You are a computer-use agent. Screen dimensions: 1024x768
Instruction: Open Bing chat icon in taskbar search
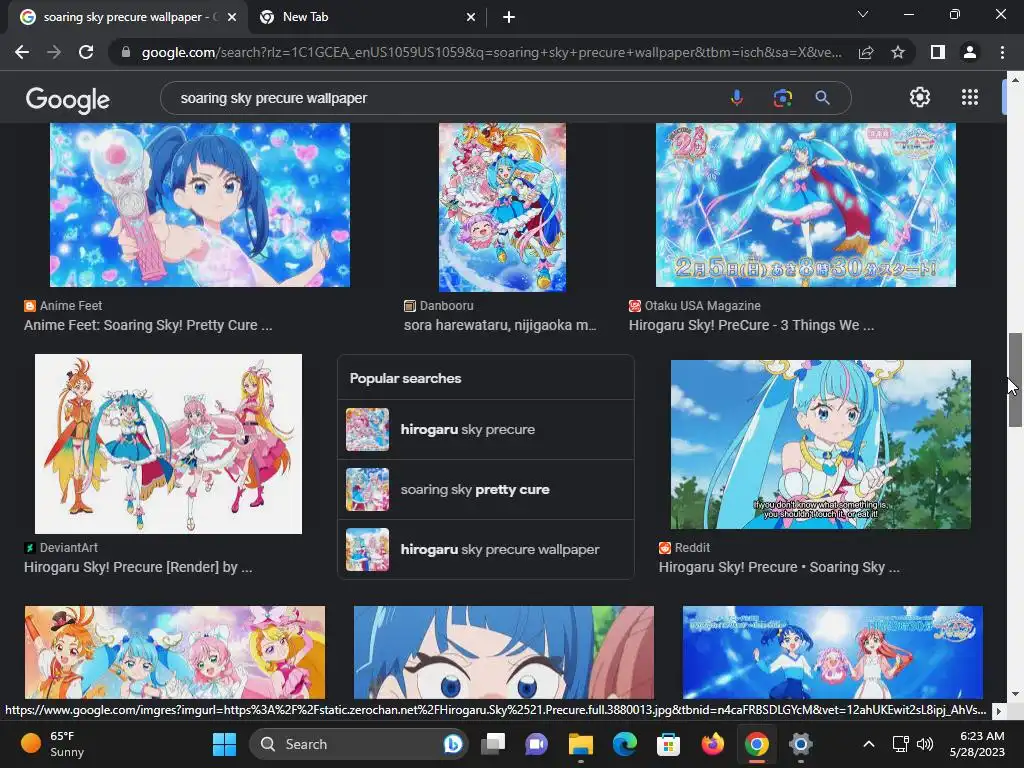pos(453,744)
